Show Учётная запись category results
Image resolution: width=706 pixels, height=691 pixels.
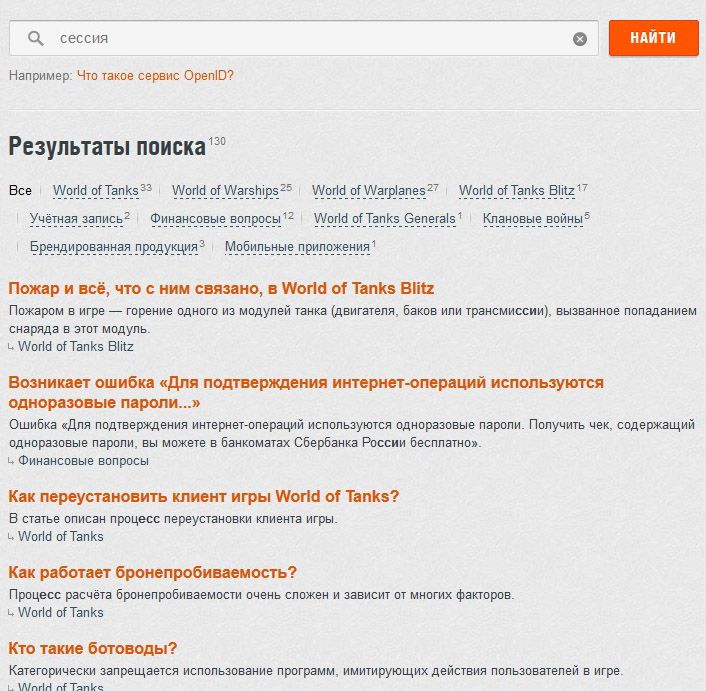click(x=75, y=218)
